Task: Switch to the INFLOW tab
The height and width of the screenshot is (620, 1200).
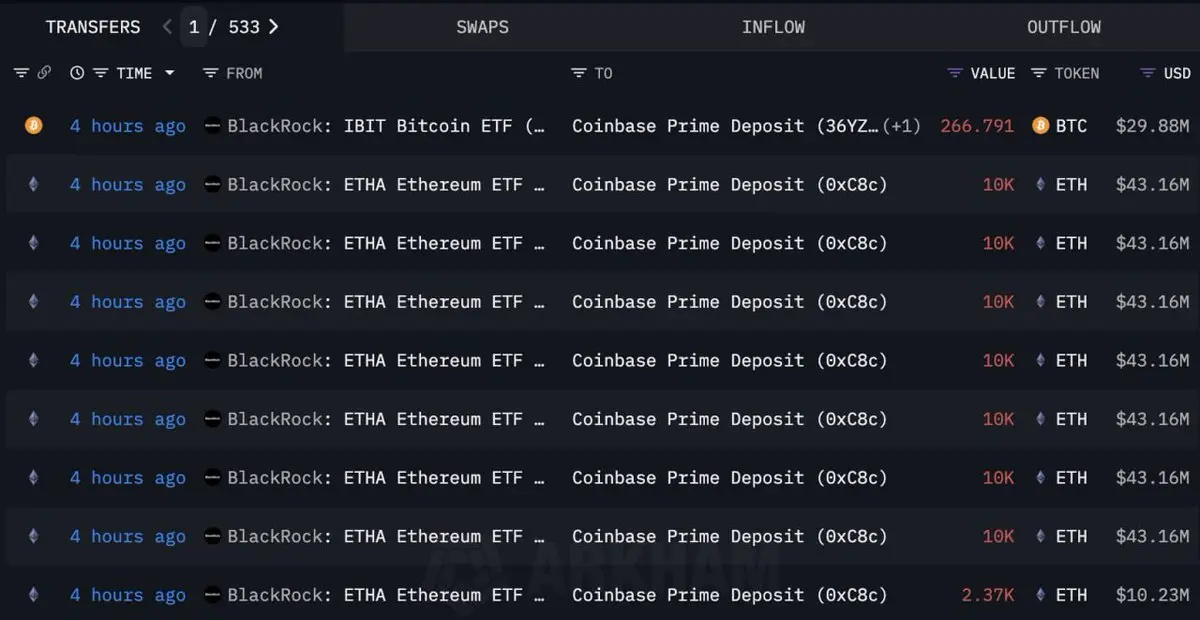Action: click(x=773, y=27)
